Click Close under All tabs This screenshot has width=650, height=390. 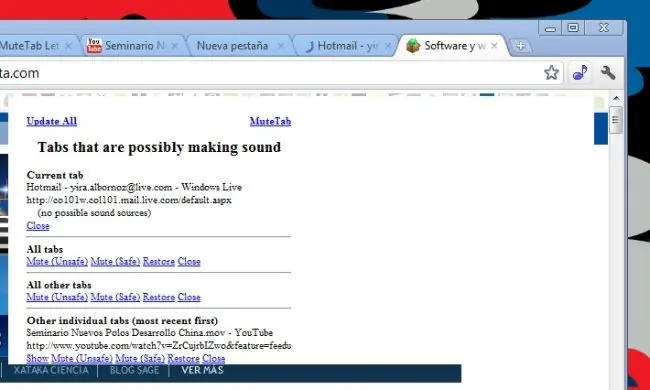(x=189, y=262)
